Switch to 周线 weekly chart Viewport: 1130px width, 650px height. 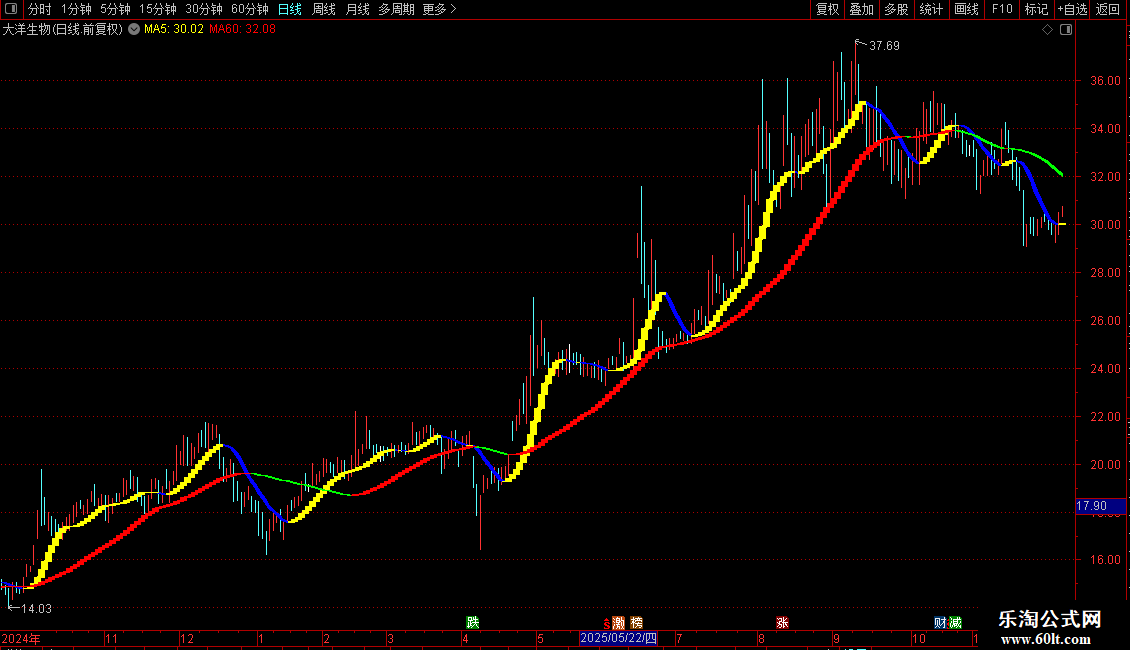click(x=324, y=9)
